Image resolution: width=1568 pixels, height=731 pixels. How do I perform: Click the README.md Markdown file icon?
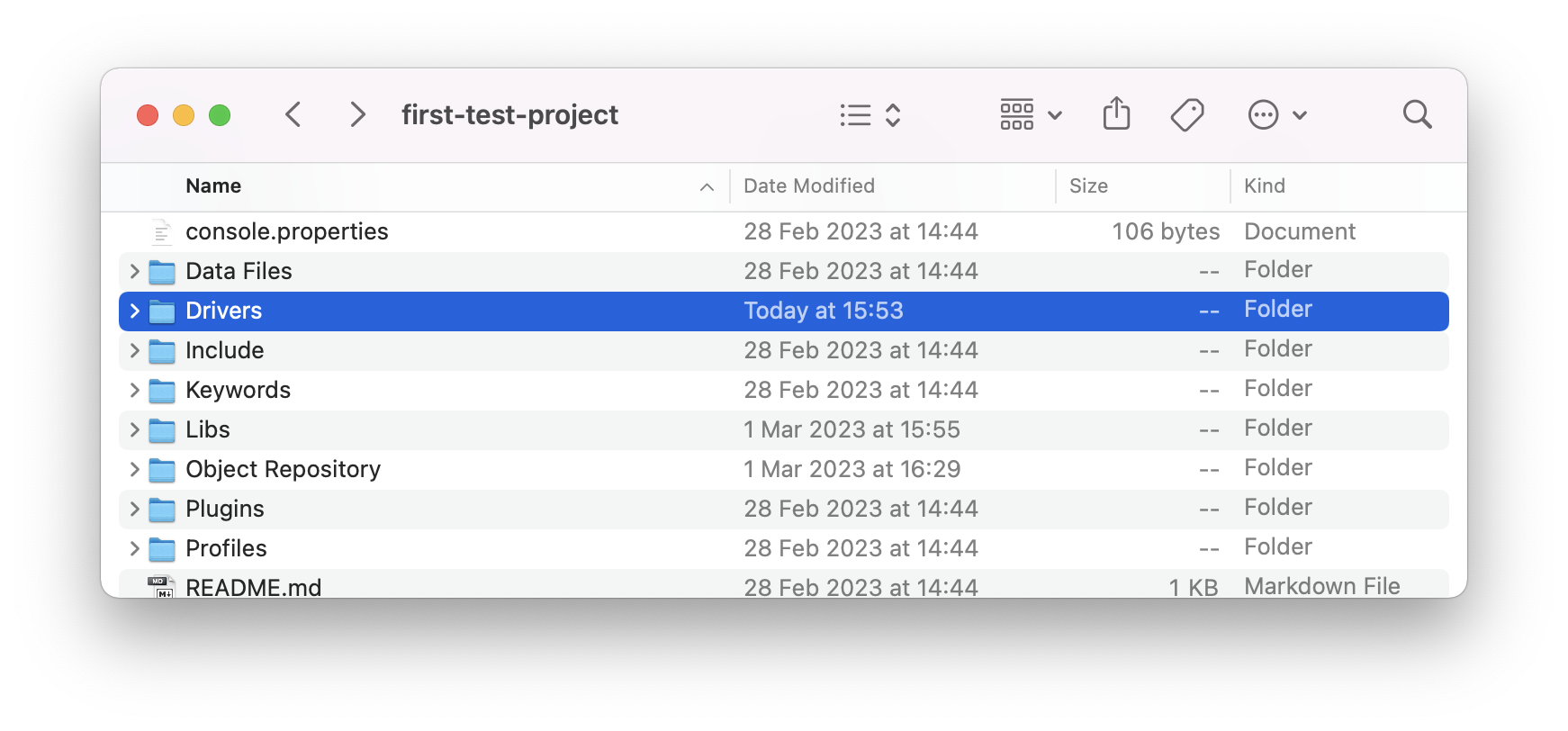coord(160,587)
